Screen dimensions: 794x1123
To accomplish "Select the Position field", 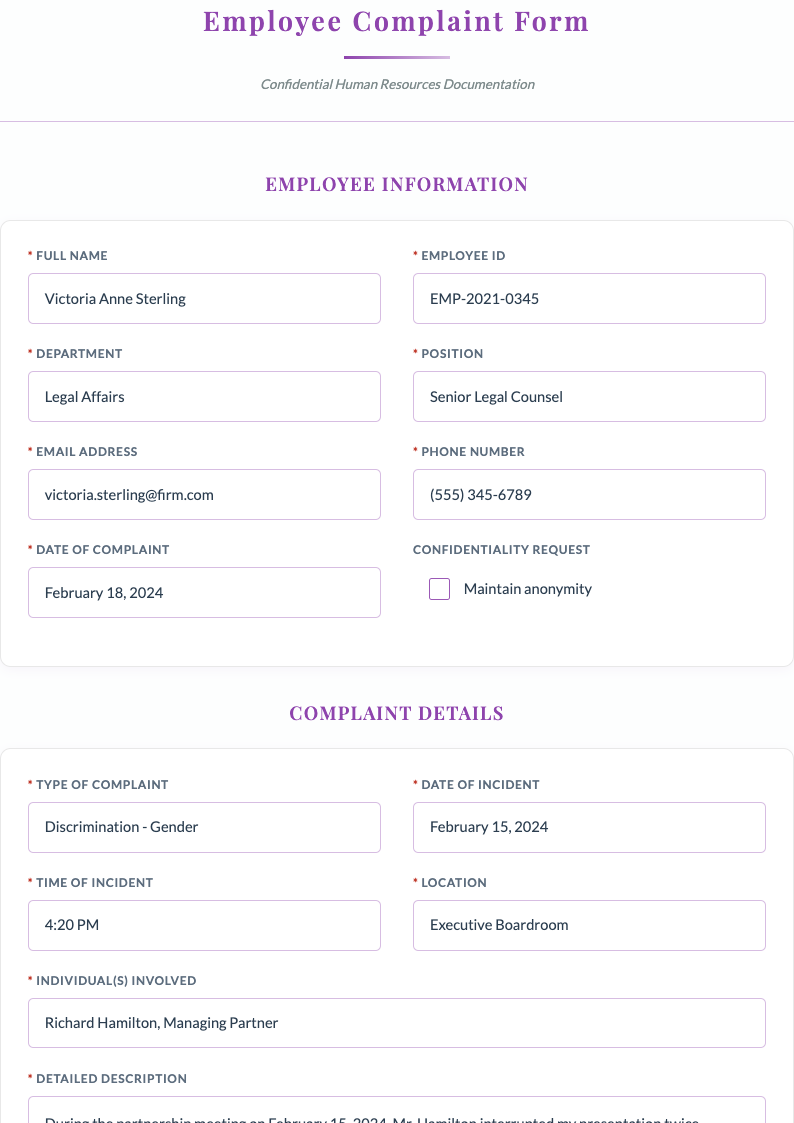I will [x=589, y=396].
